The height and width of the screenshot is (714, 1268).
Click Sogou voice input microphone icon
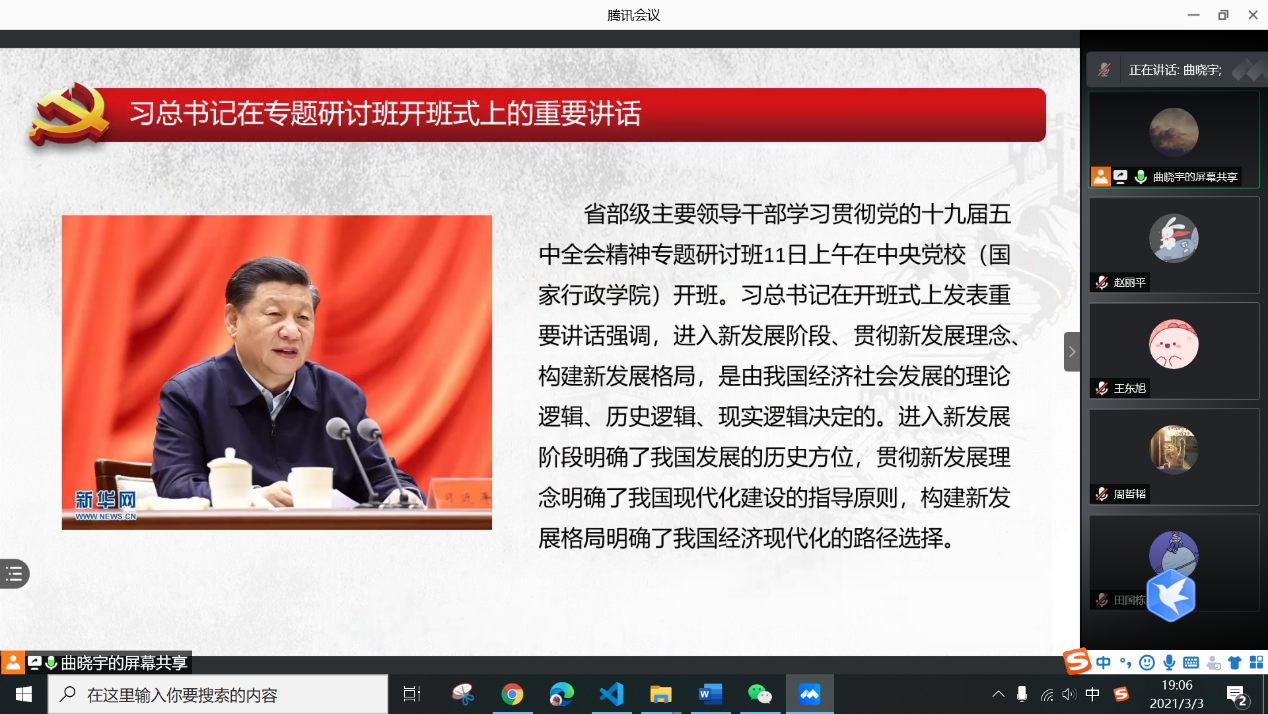(1169, 663)
